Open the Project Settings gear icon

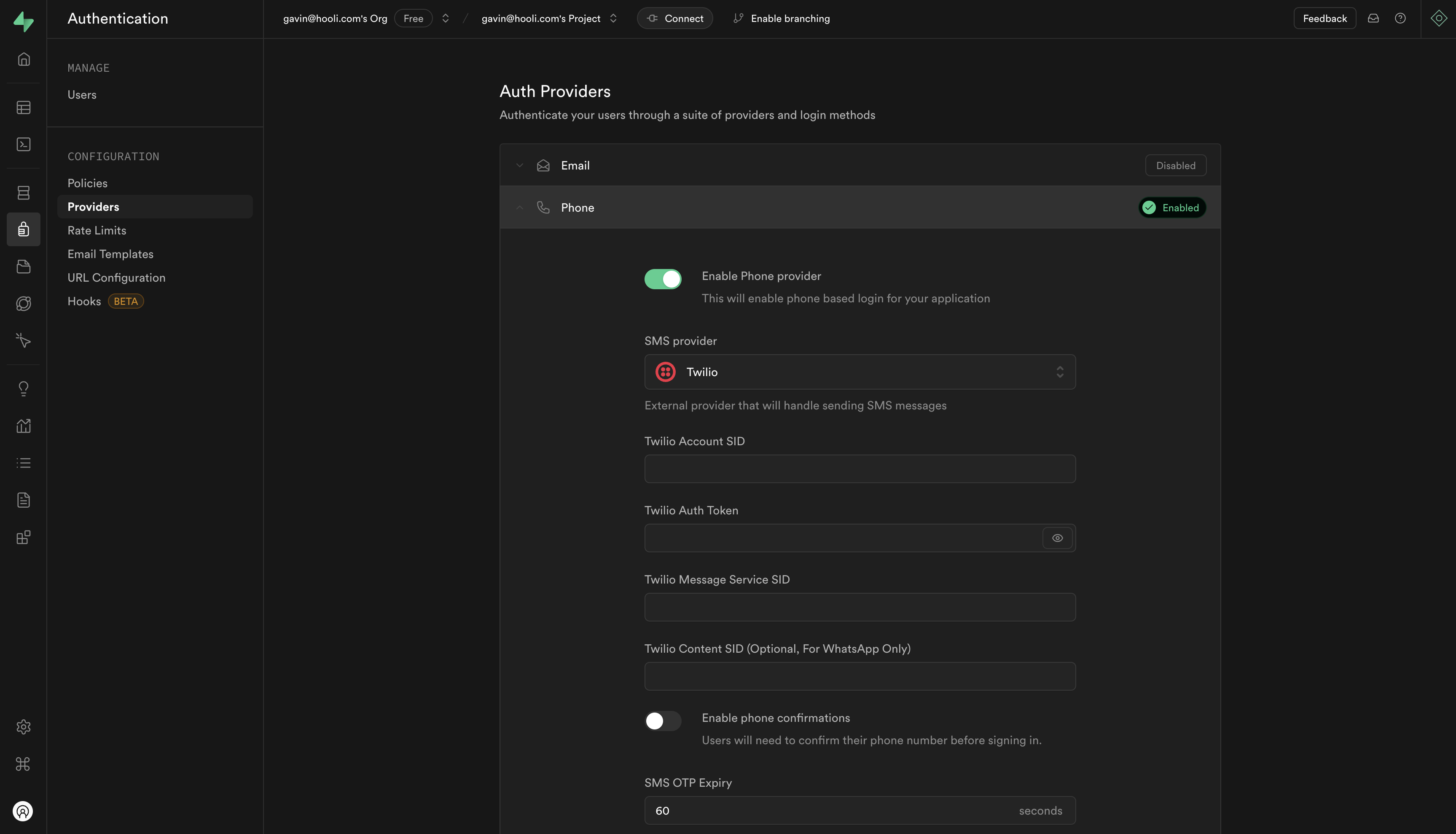coord(24,727)
